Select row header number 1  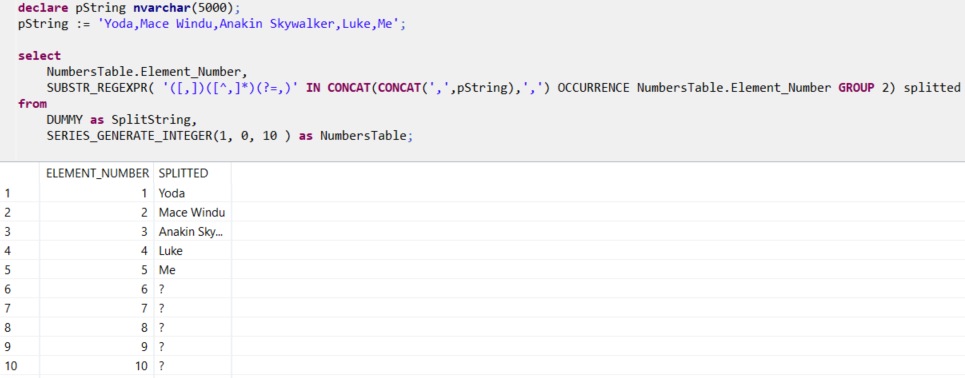point(20,193)
